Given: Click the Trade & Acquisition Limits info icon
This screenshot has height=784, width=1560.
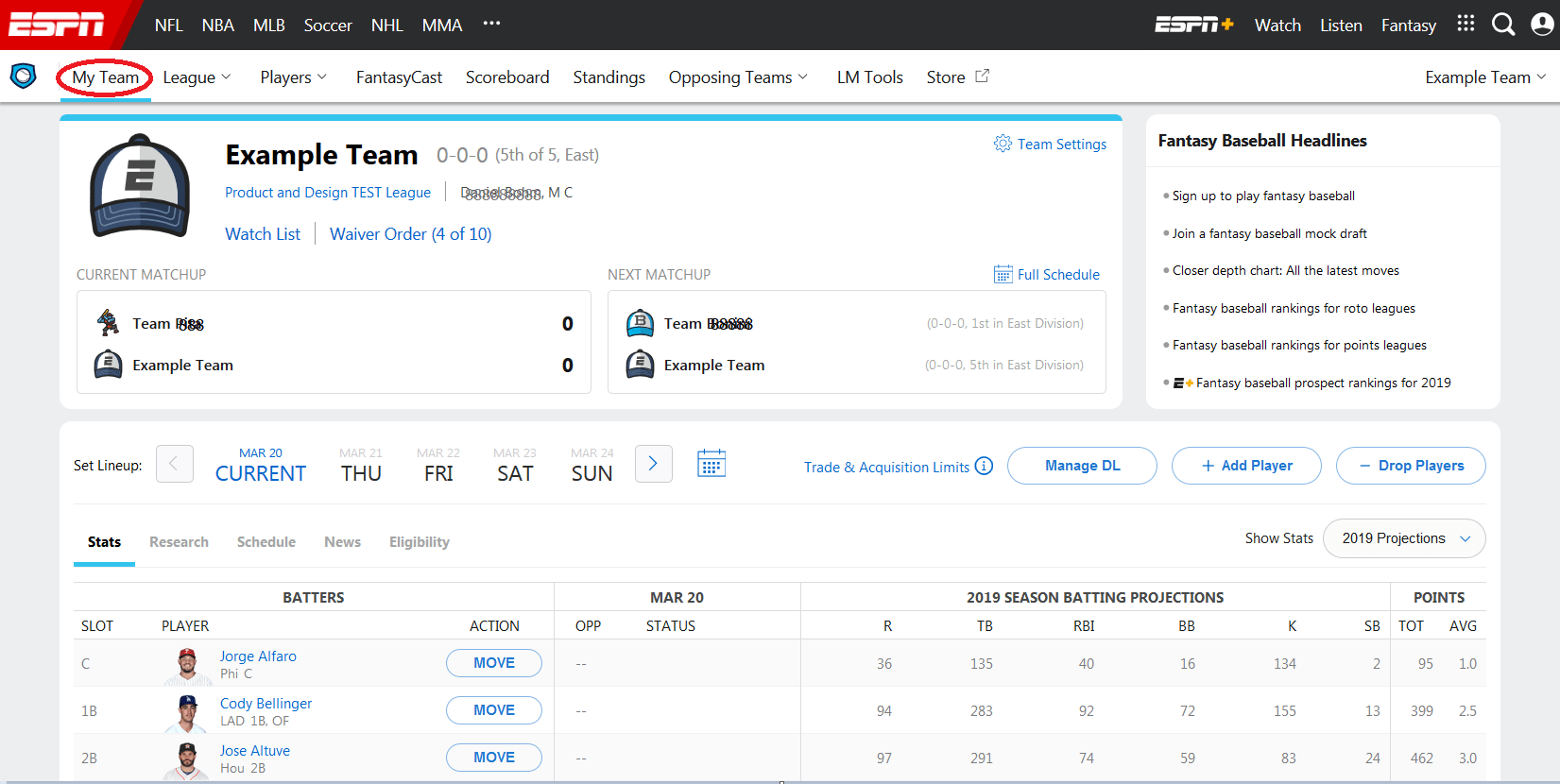Looking at the screenshot, I should 984,466.
